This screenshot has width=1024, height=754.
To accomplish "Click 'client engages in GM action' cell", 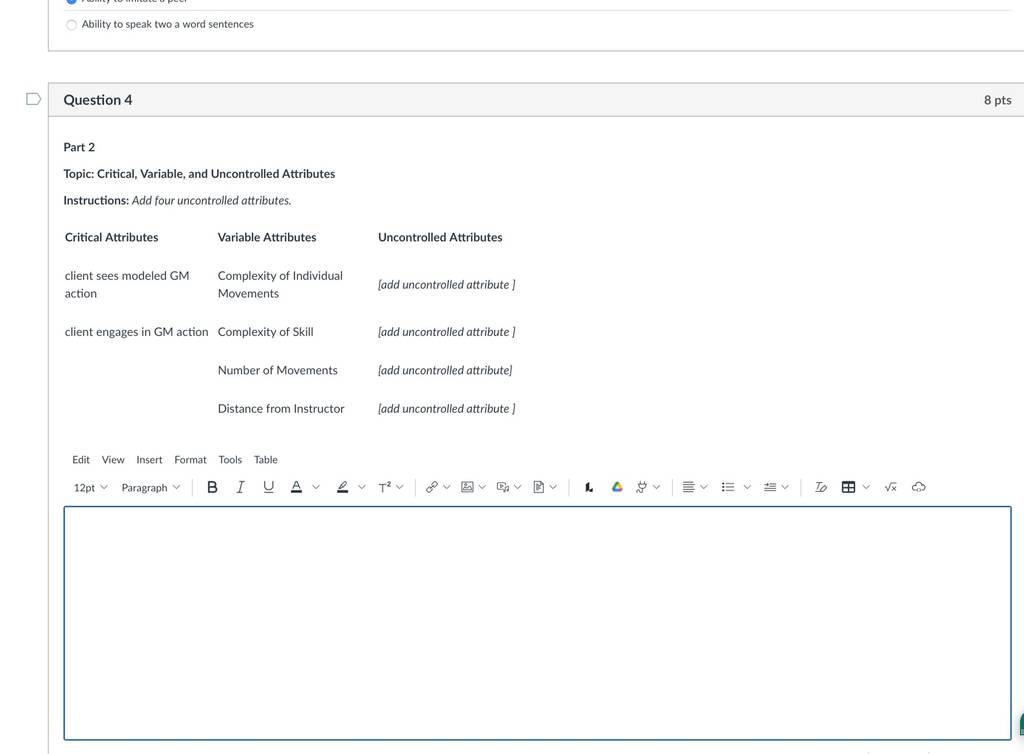I will pyautogui.click(x=136, y=332).
